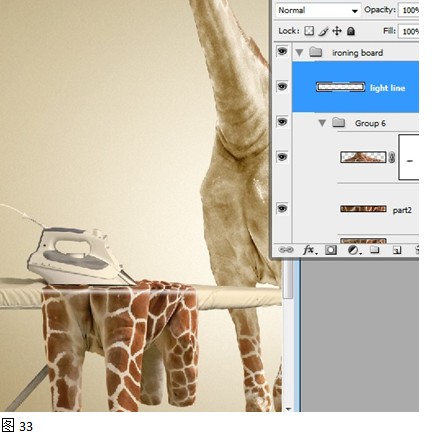Hide the part2 layer
435x436 pixels.
[282, 209]
